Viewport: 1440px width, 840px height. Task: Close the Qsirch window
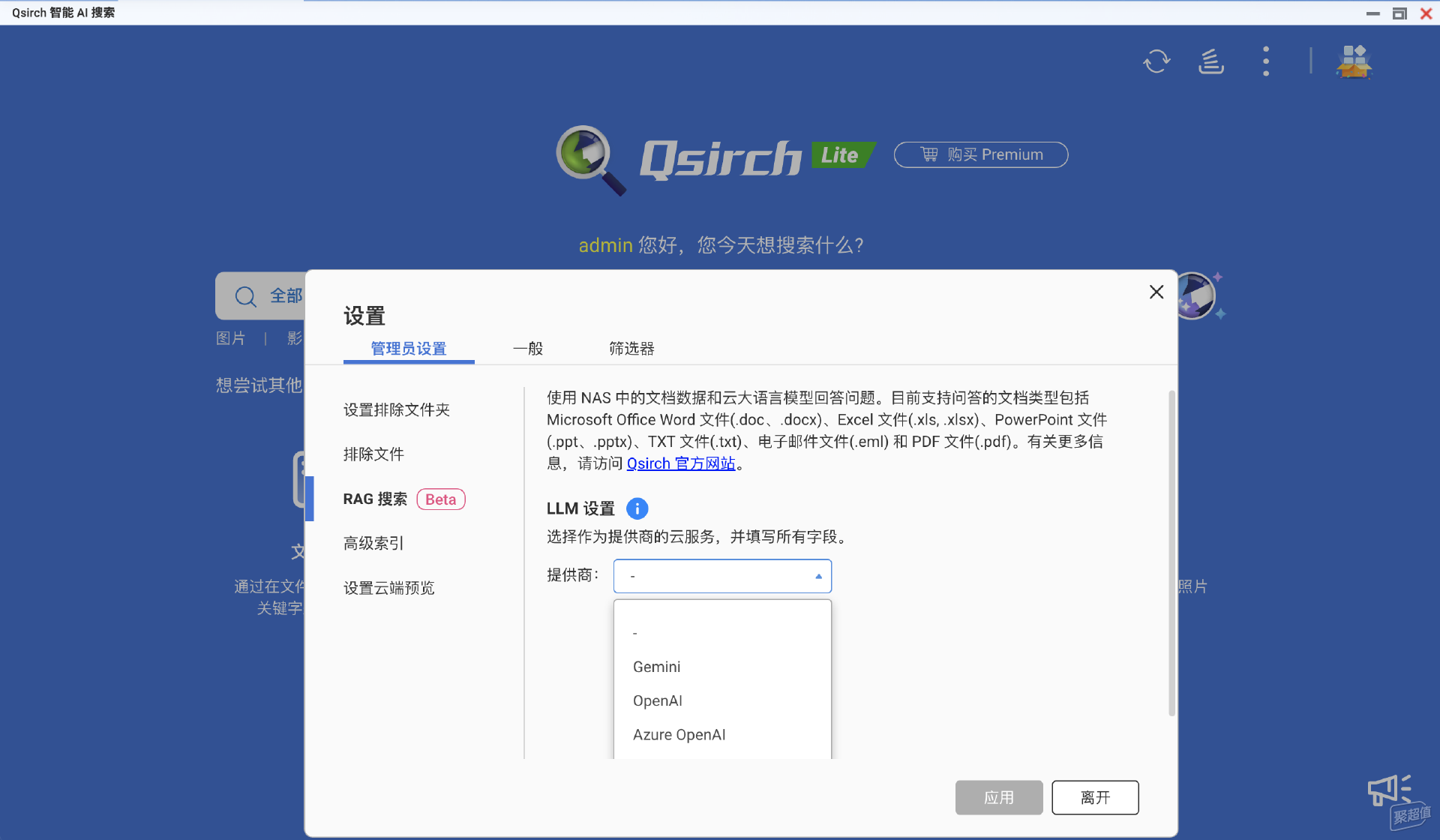click(1426, 13)
